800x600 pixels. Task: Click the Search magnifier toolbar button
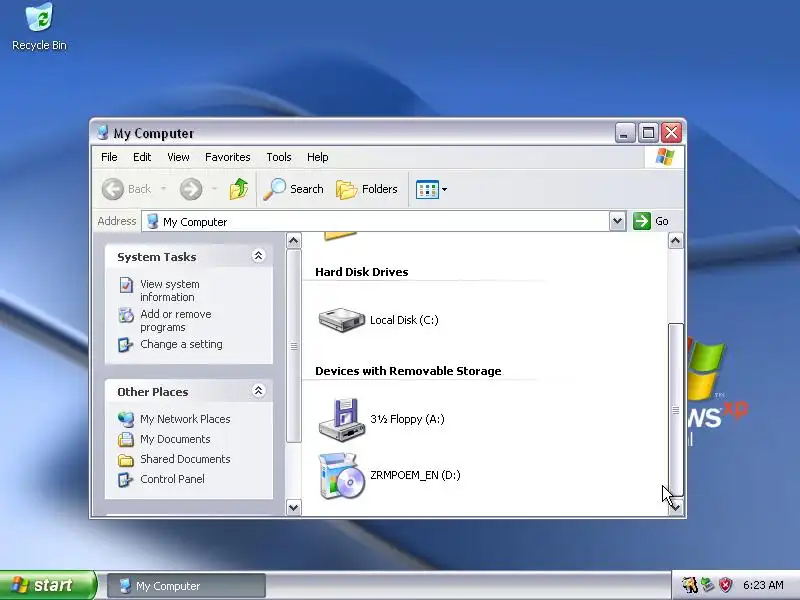coord(293,189)
